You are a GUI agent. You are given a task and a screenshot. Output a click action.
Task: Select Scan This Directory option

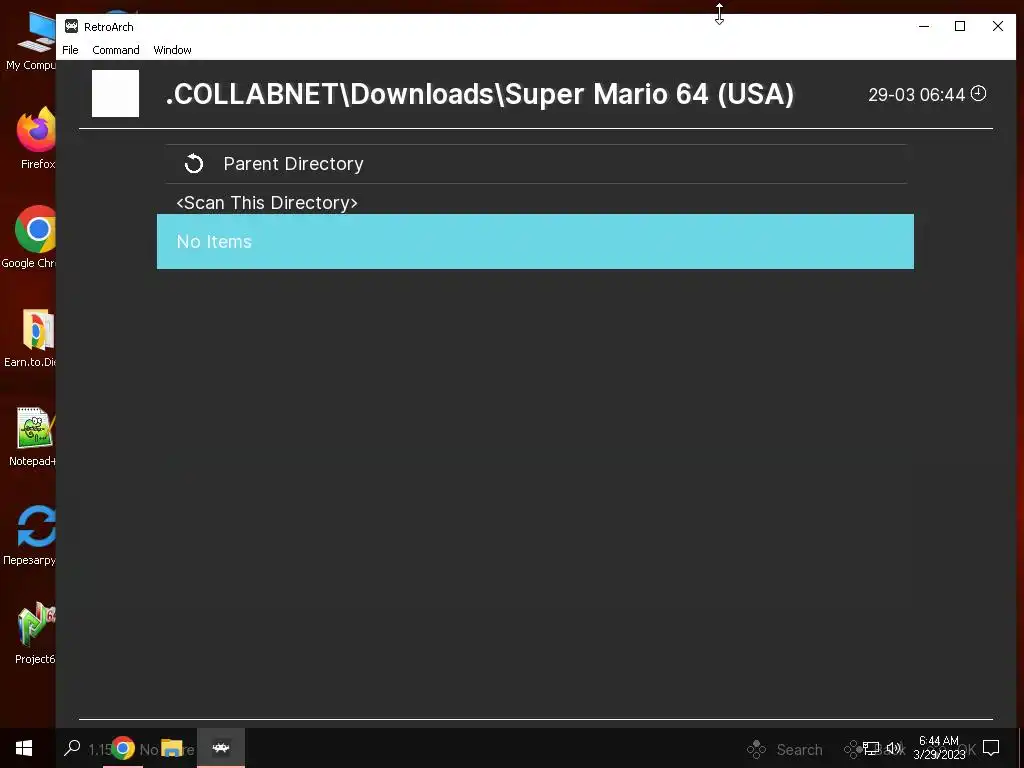click(x=267, y=202)
